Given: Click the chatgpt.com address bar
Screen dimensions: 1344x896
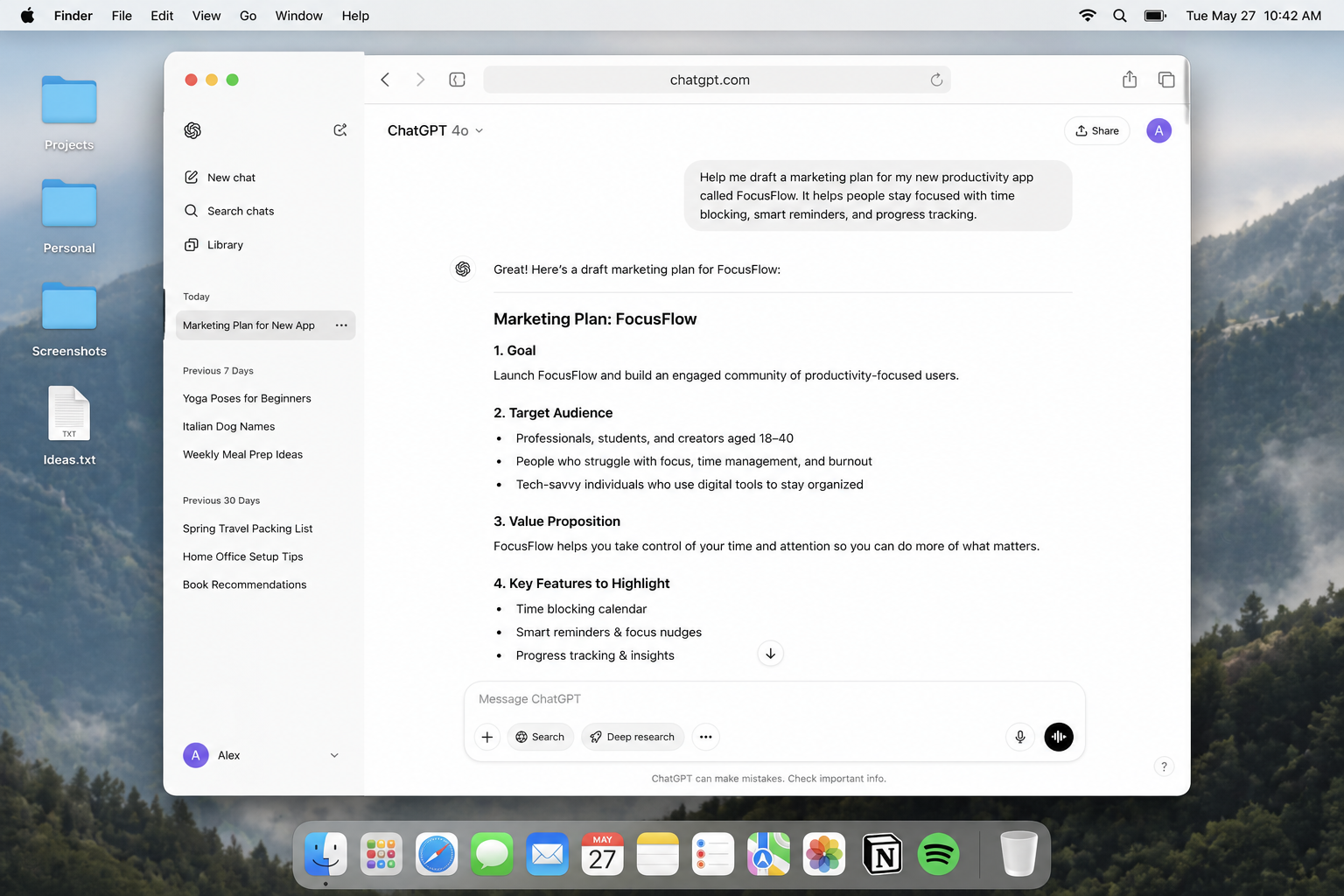Looking at the screenshot, I should click(x=717, y=80).
